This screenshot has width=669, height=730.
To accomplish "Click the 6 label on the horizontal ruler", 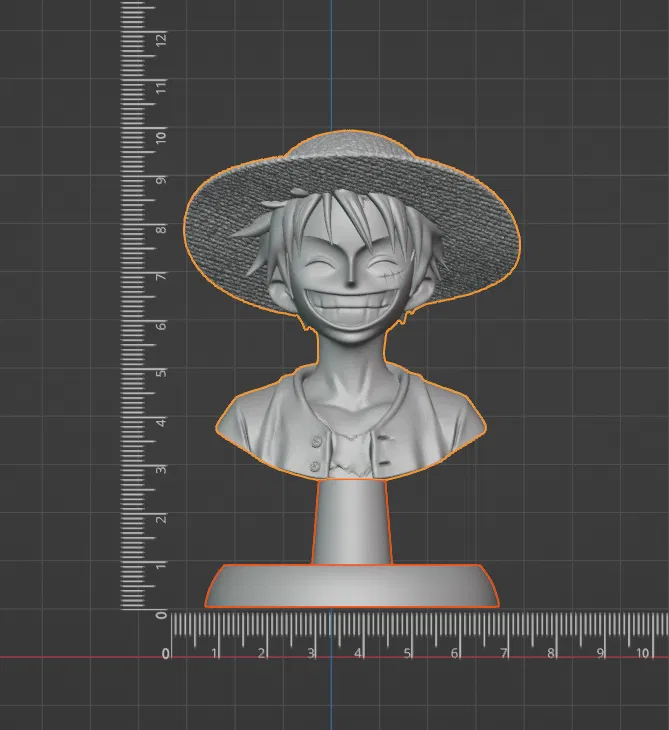I will point(454,653).
